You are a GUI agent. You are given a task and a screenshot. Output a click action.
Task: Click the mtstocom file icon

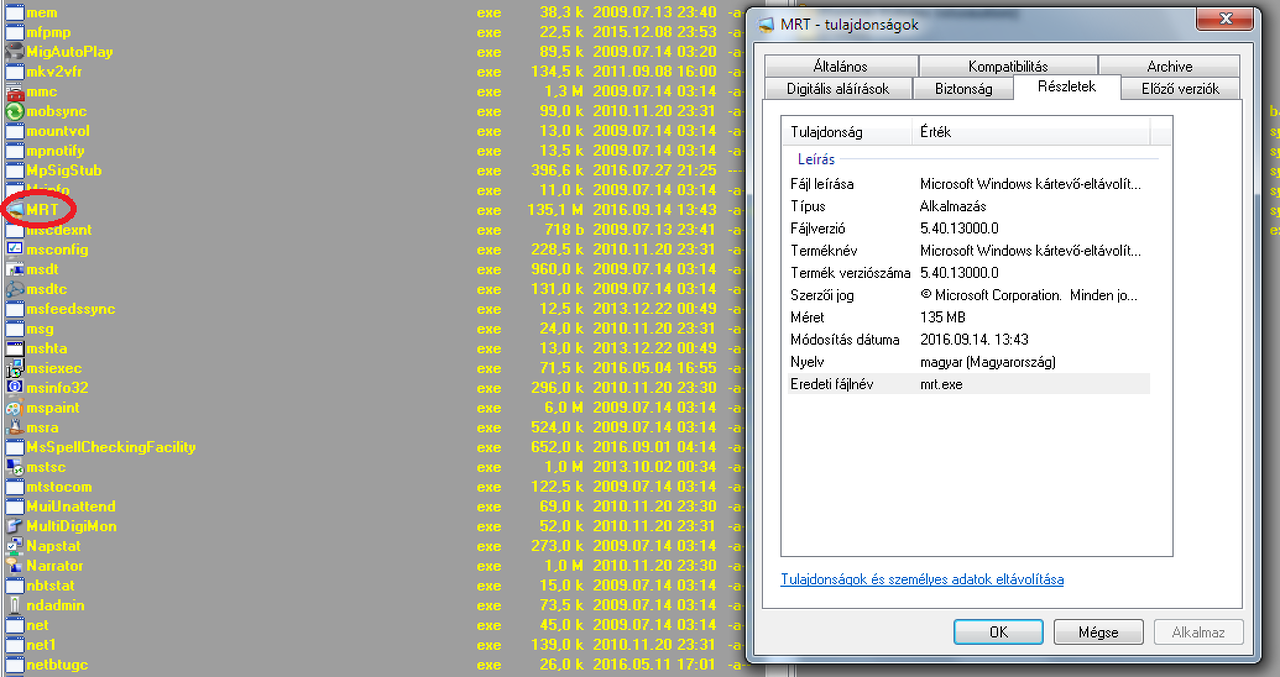[x=14, y=487]
